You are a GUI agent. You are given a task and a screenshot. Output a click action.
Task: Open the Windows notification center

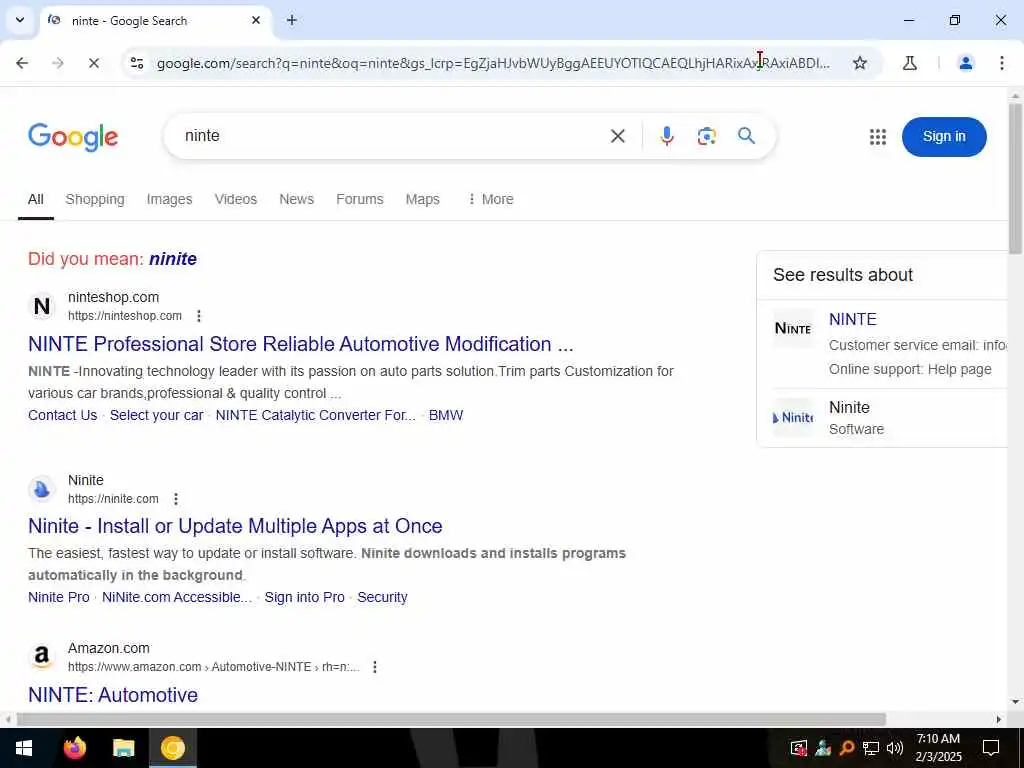(991, 748)
